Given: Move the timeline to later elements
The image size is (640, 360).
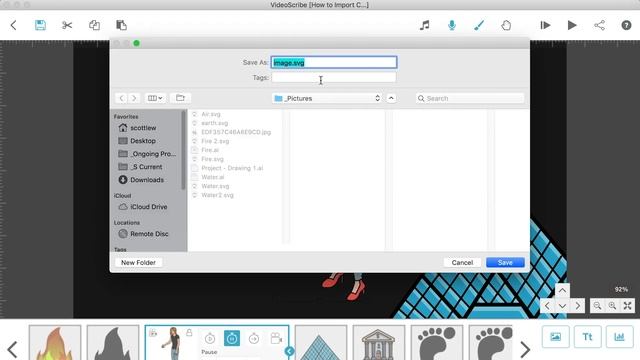Looking at the screenshot, I should 525,349.
